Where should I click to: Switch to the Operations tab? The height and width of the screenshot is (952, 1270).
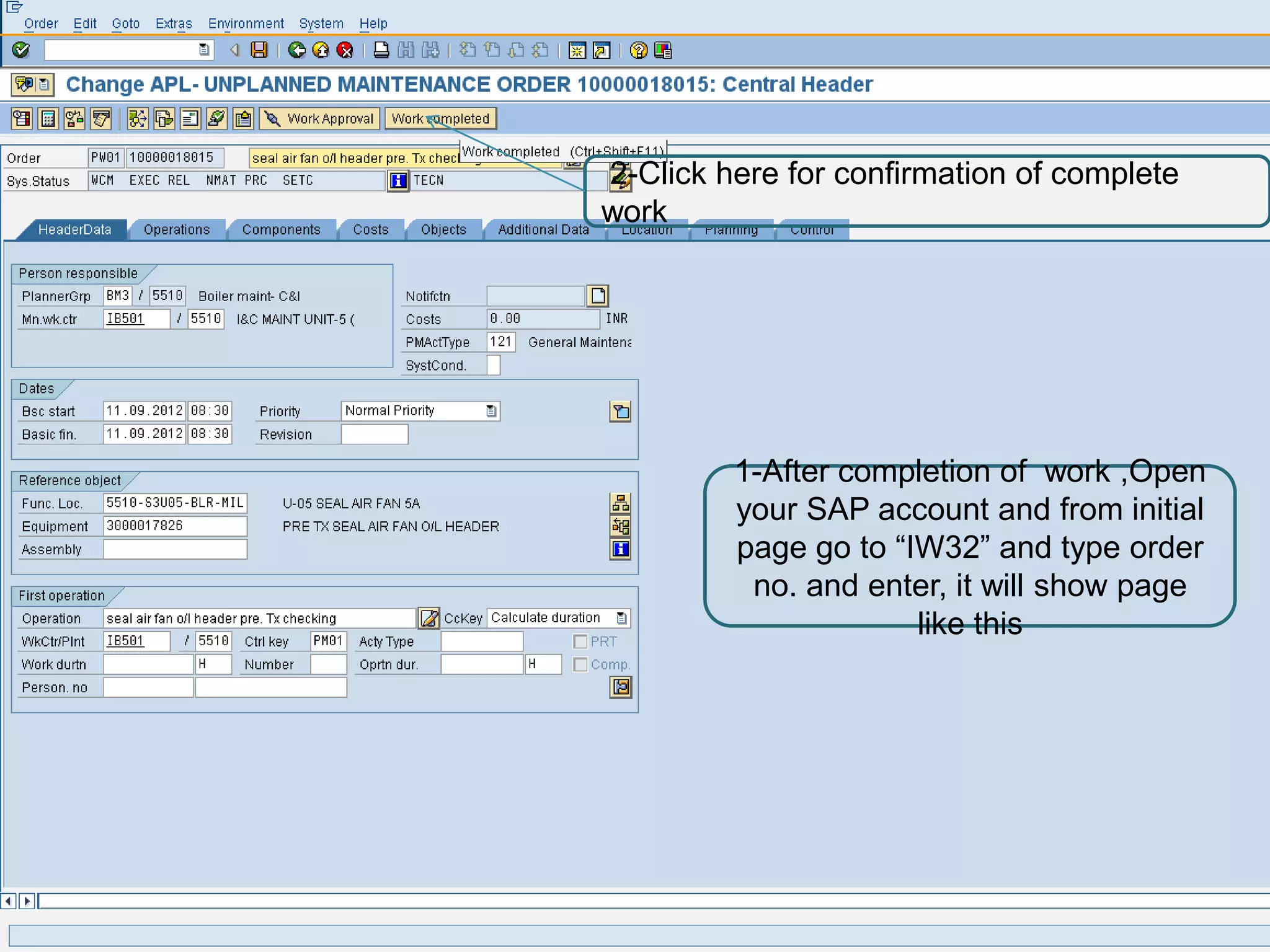pyautogui.click(x=177, y=230)
